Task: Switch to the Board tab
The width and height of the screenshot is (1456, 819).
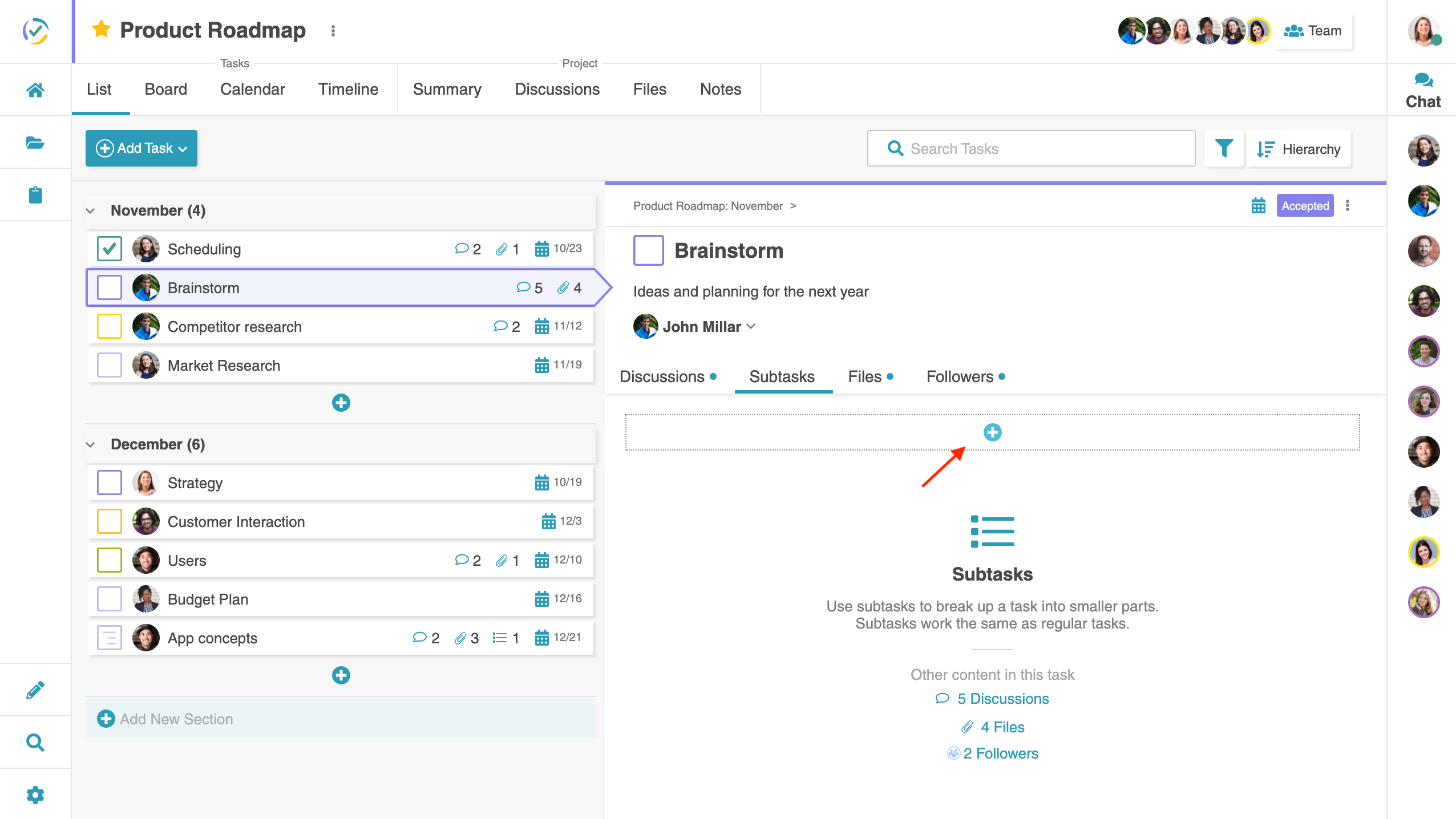Action: pos(165,89)
